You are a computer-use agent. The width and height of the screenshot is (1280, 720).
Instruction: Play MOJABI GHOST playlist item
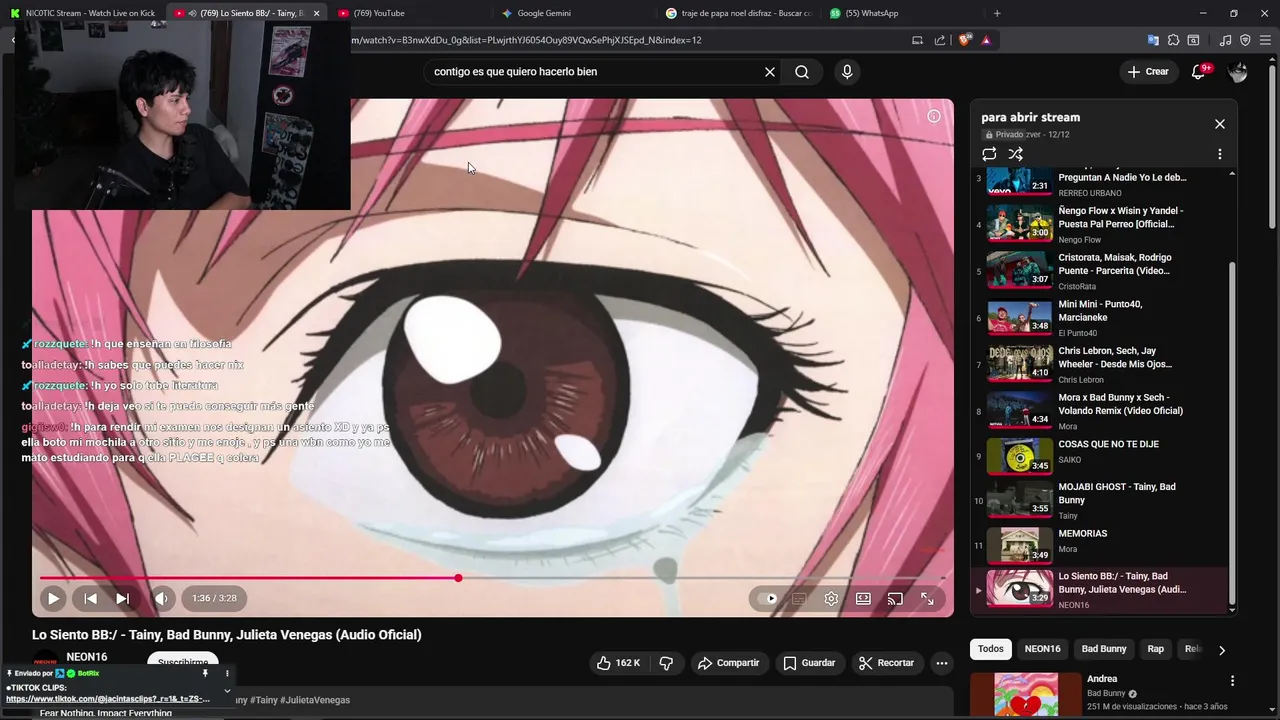(1100, 500)
